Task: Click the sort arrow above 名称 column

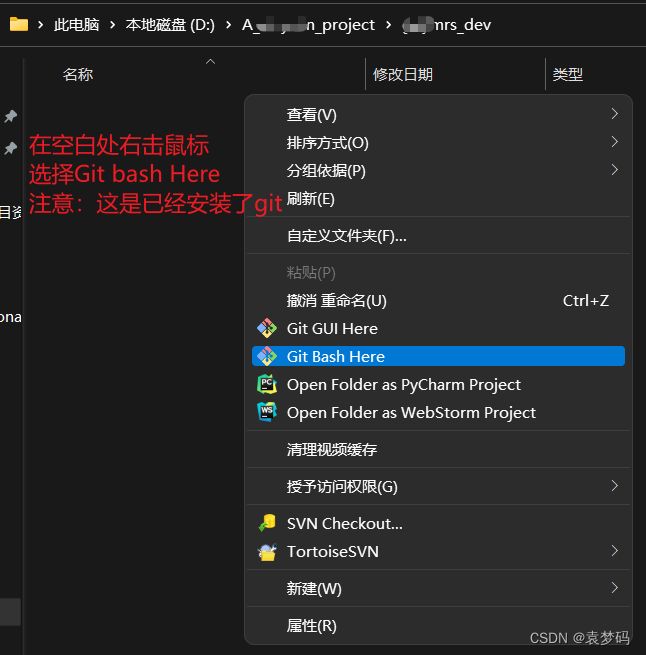Action: pos(211,62)
